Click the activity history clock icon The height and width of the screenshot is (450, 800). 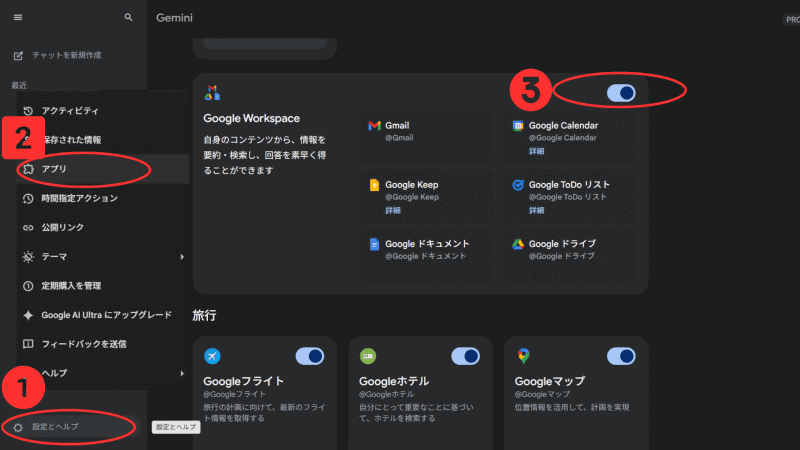(x=28, y=111)
